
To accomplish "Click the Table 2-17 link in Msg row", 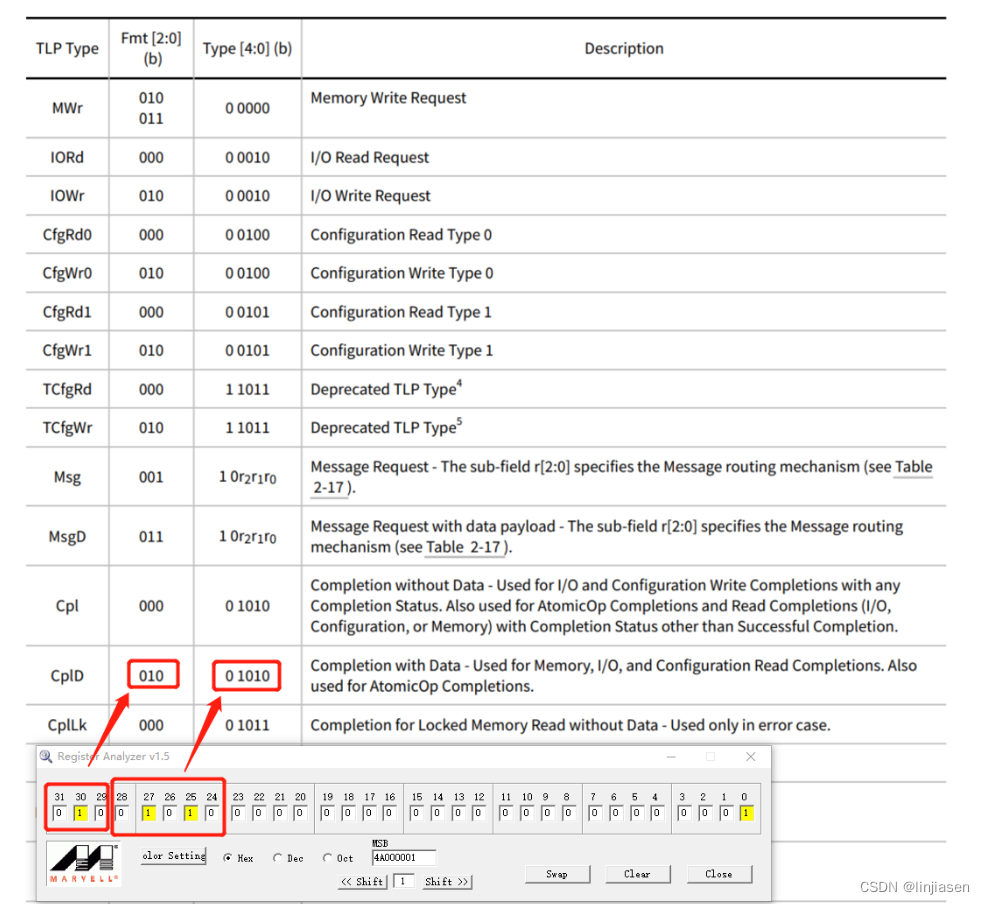I will tap(913, 467).
